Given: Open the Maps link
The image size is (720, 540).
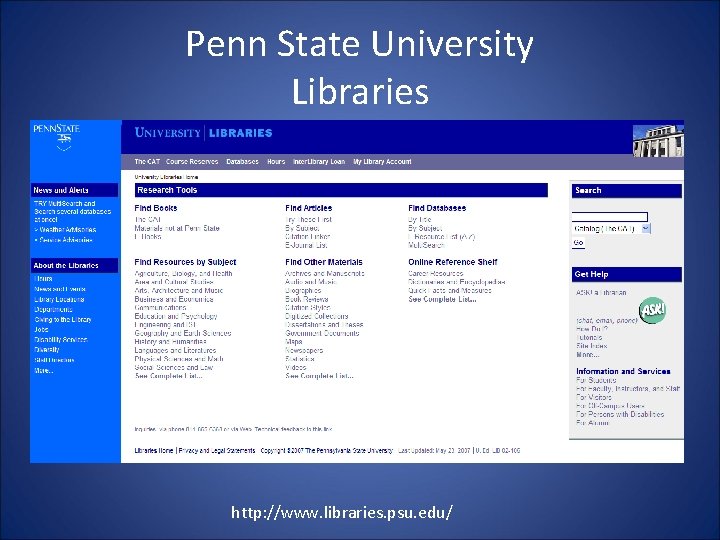Looking at the screenshot, I should (x=294, y=342).
